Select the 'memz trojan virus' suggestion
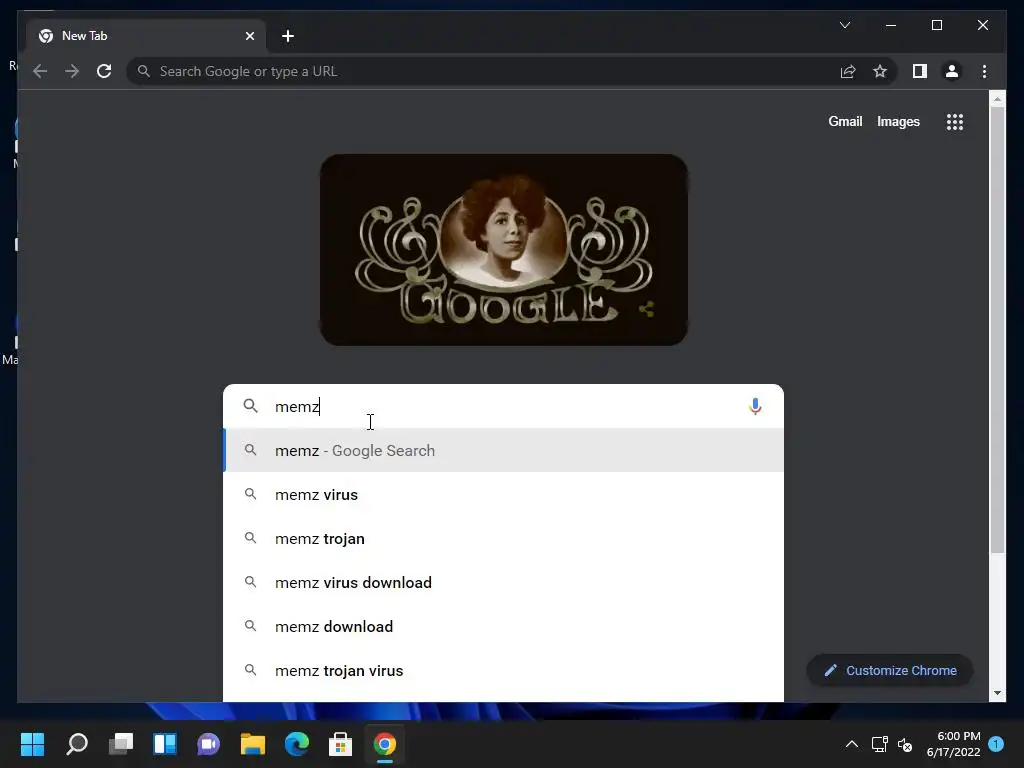This screenshot has width=1024, height=768. click(x=503, y=671)
